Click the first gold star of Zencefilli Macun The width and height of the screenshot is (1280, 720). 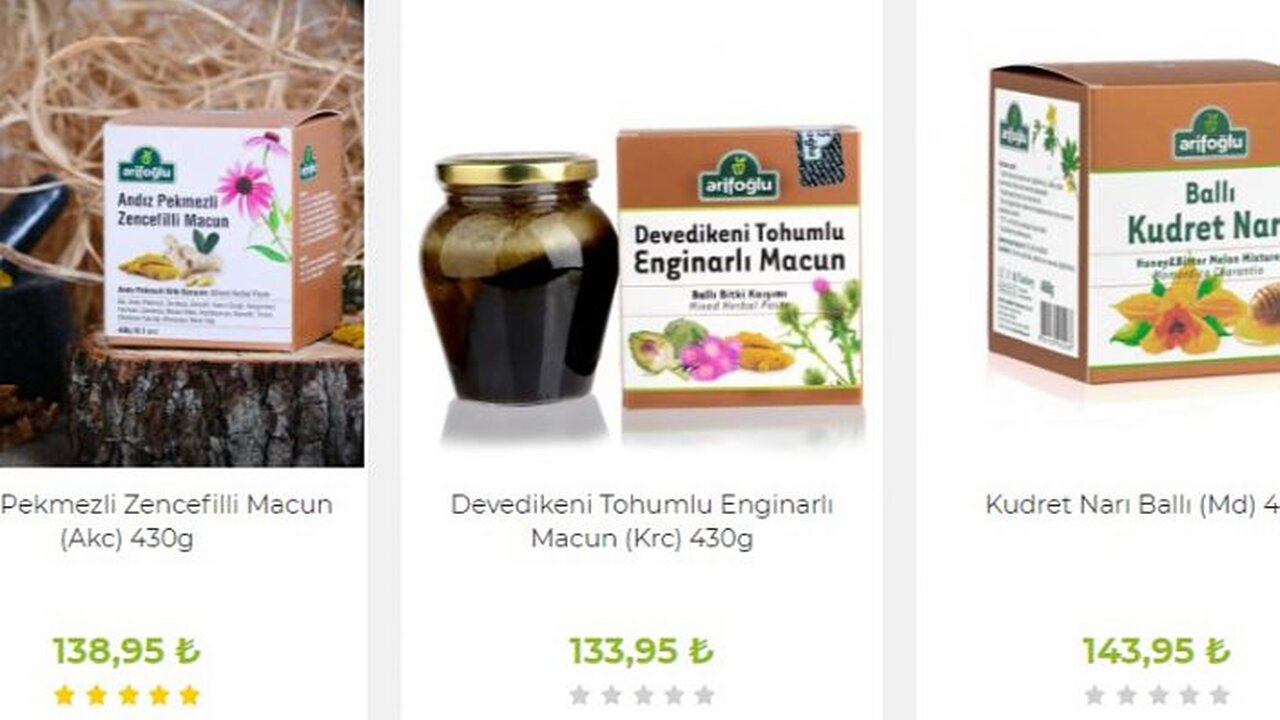pos(64,695)
